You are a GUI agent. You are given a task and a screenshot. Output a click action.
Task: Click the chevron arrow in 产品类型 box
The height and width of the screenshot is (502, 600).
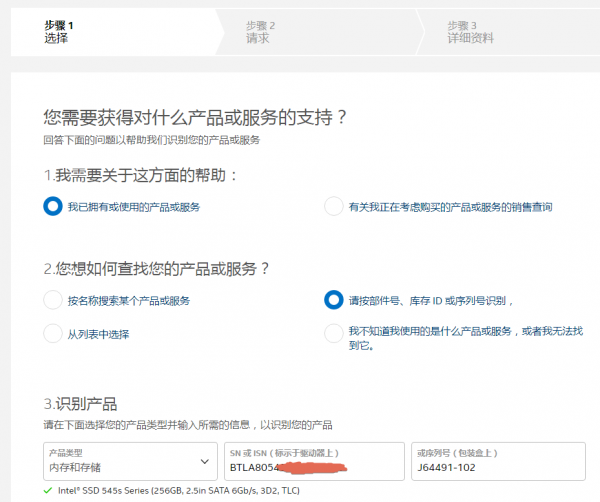coord(205,462)
